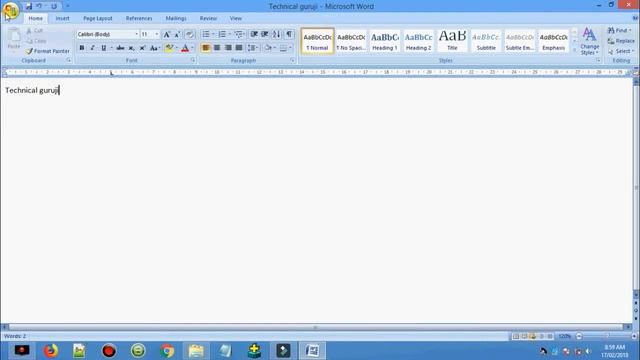The image size is (640, 360).
Task: Click the Paste button
Action: [x=14, y=40]
